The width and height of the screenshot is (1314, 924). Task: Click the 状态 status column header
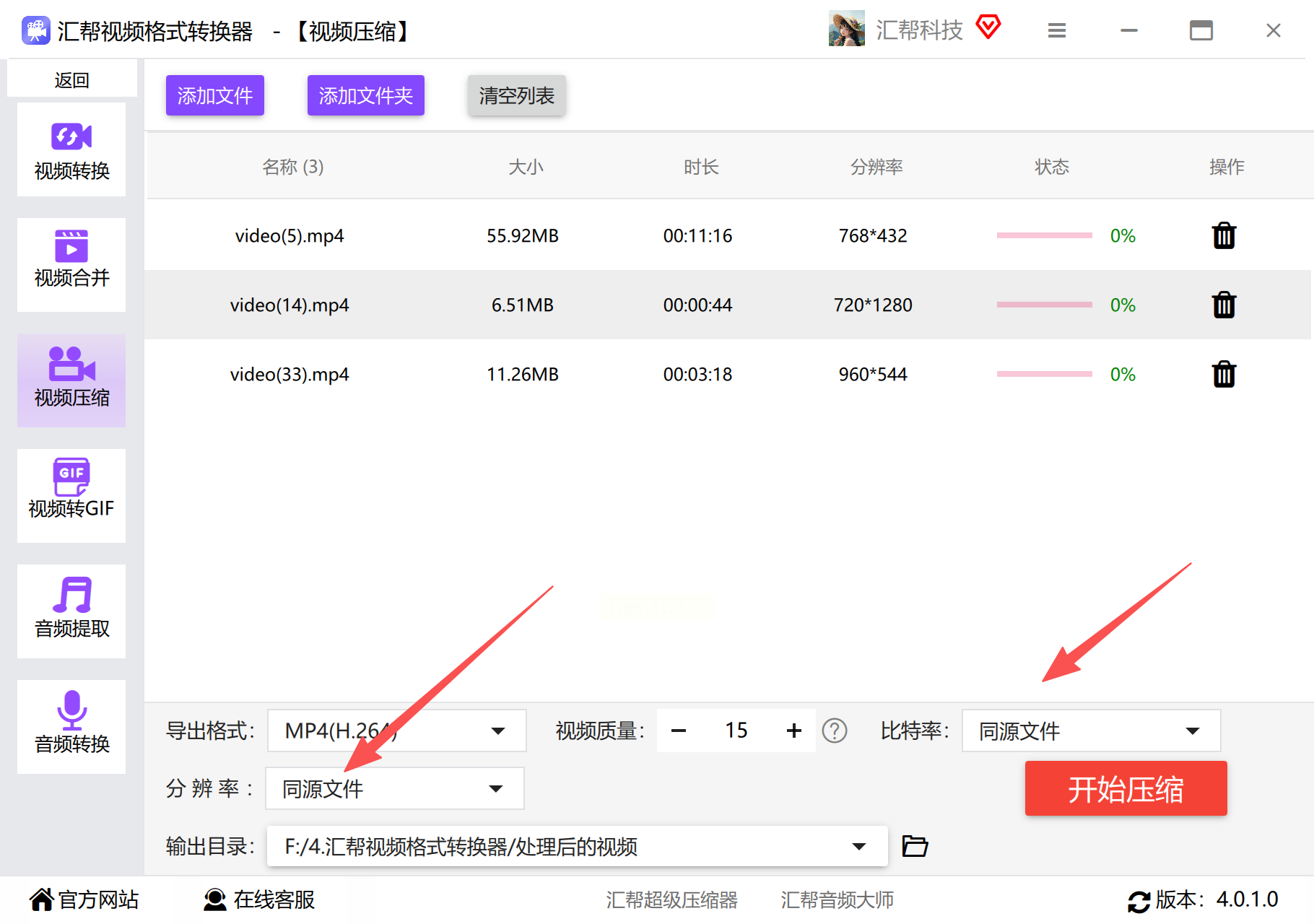coord(1052,167)
